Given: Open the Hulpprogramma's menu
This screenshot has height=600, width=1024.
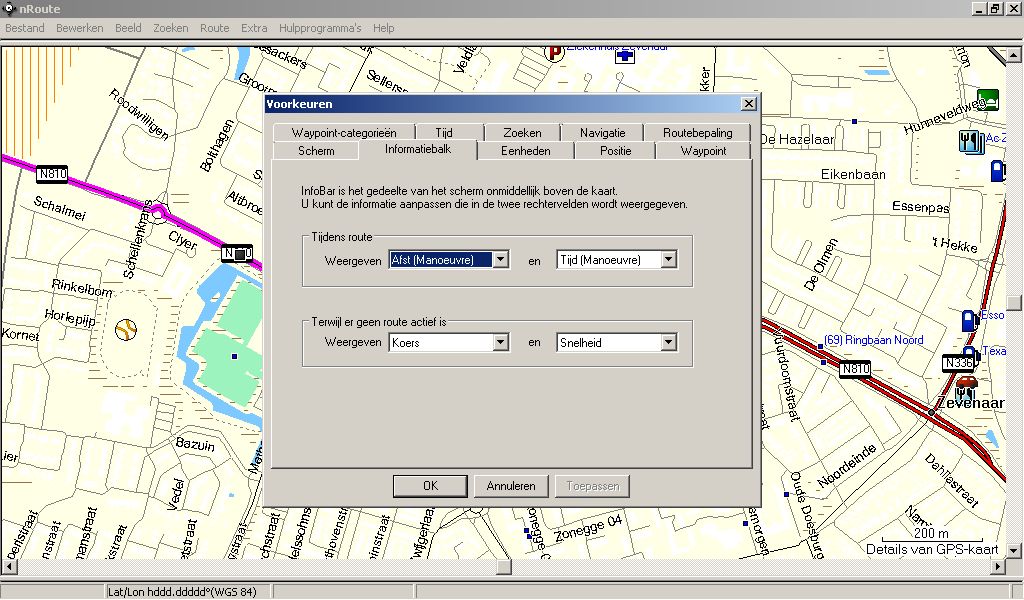Looking at the screenshot, I should click(x=320, y=28).
